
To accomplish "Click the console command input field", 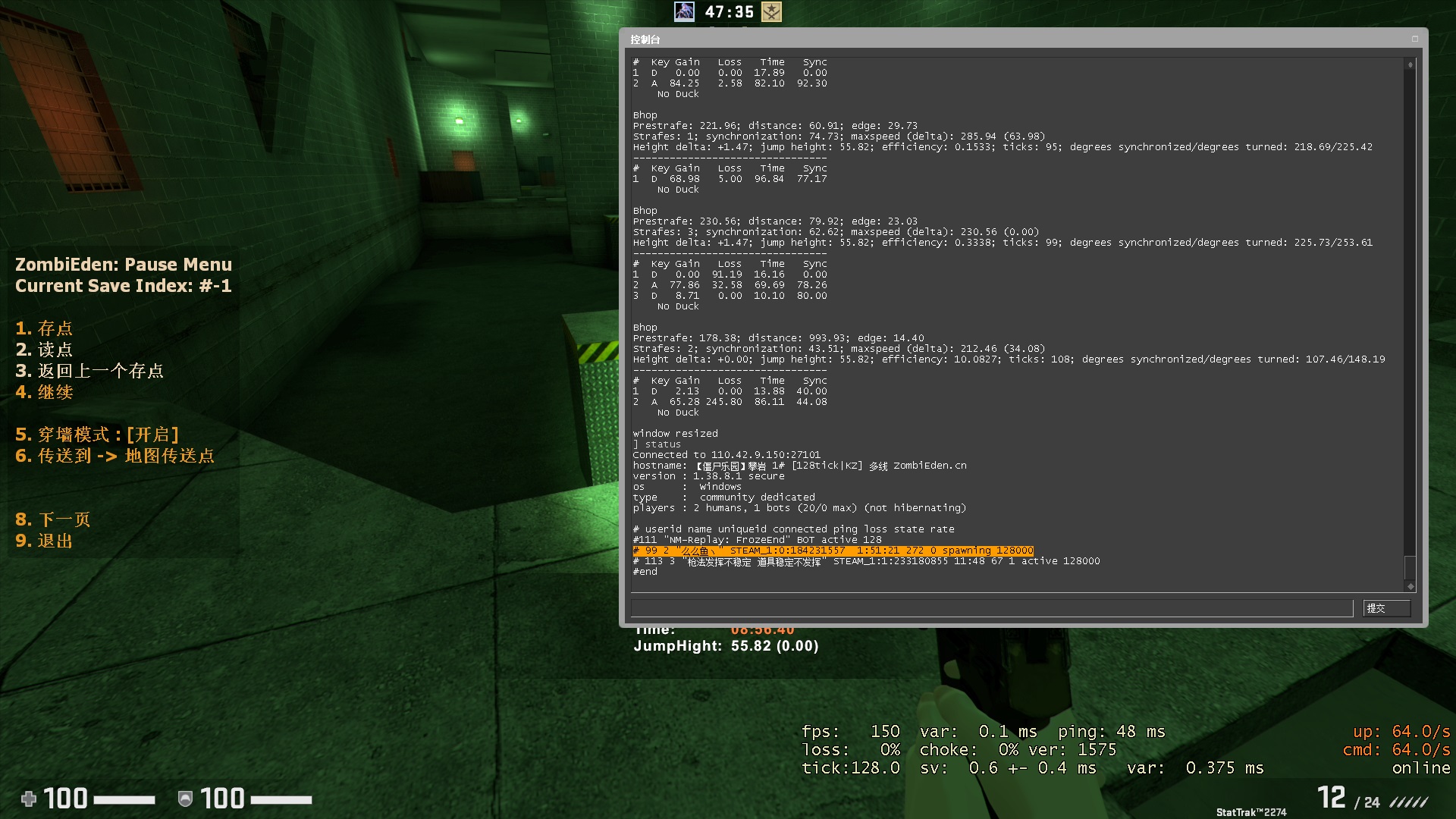I will click(x=991, y=608).
